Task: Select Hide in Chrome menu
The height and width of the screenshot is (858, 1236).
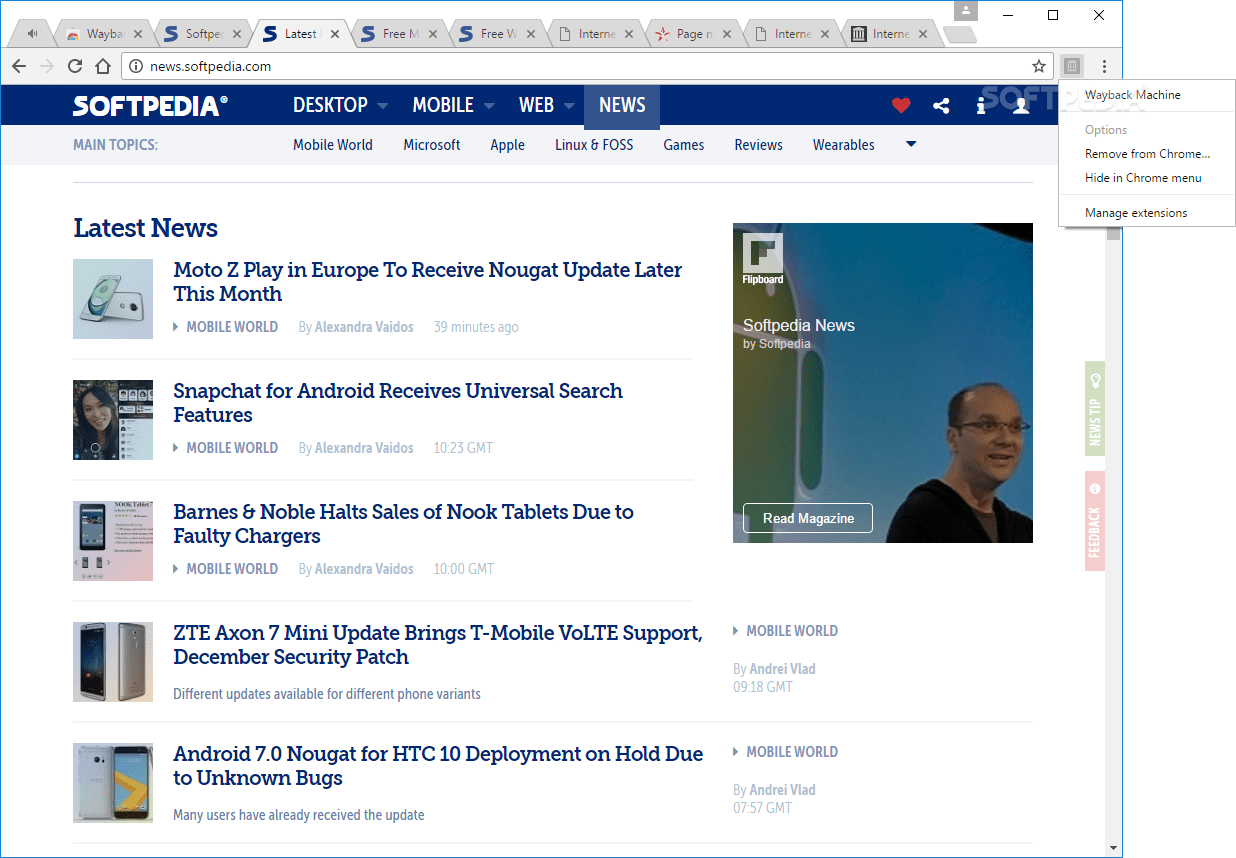Action: (x=1147, y=178)
